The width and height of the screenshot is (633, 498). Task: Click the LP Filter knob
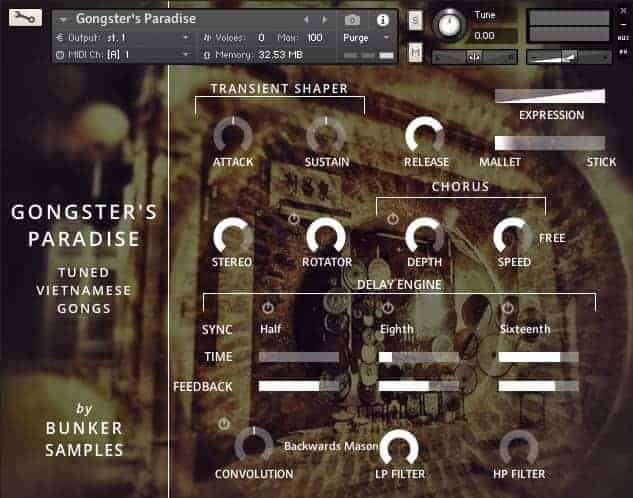(x=399, y=448)
